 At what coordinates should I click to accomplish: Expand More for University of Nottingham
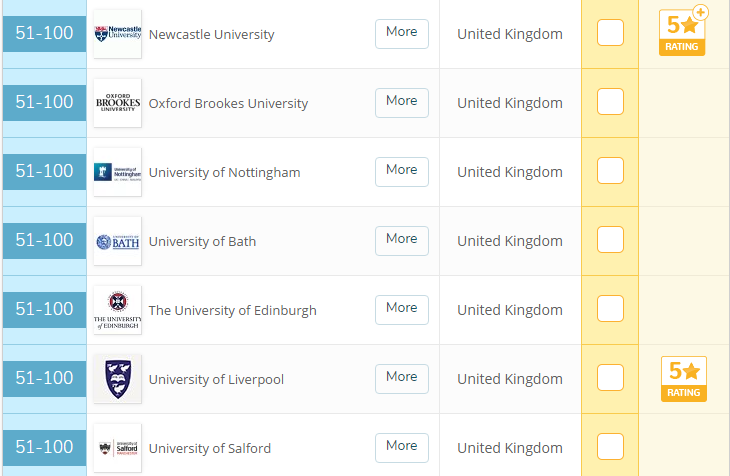pyautogui.click(x=401, y=171)
